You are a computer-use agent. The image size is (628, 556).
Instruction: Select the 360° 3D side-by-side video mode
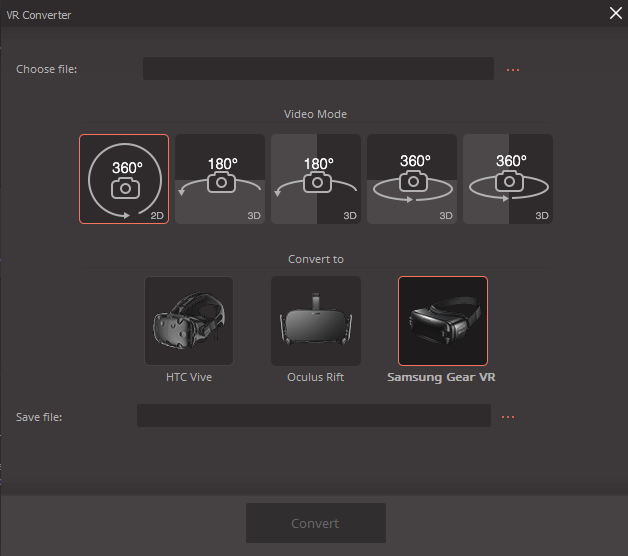point(508,179)
